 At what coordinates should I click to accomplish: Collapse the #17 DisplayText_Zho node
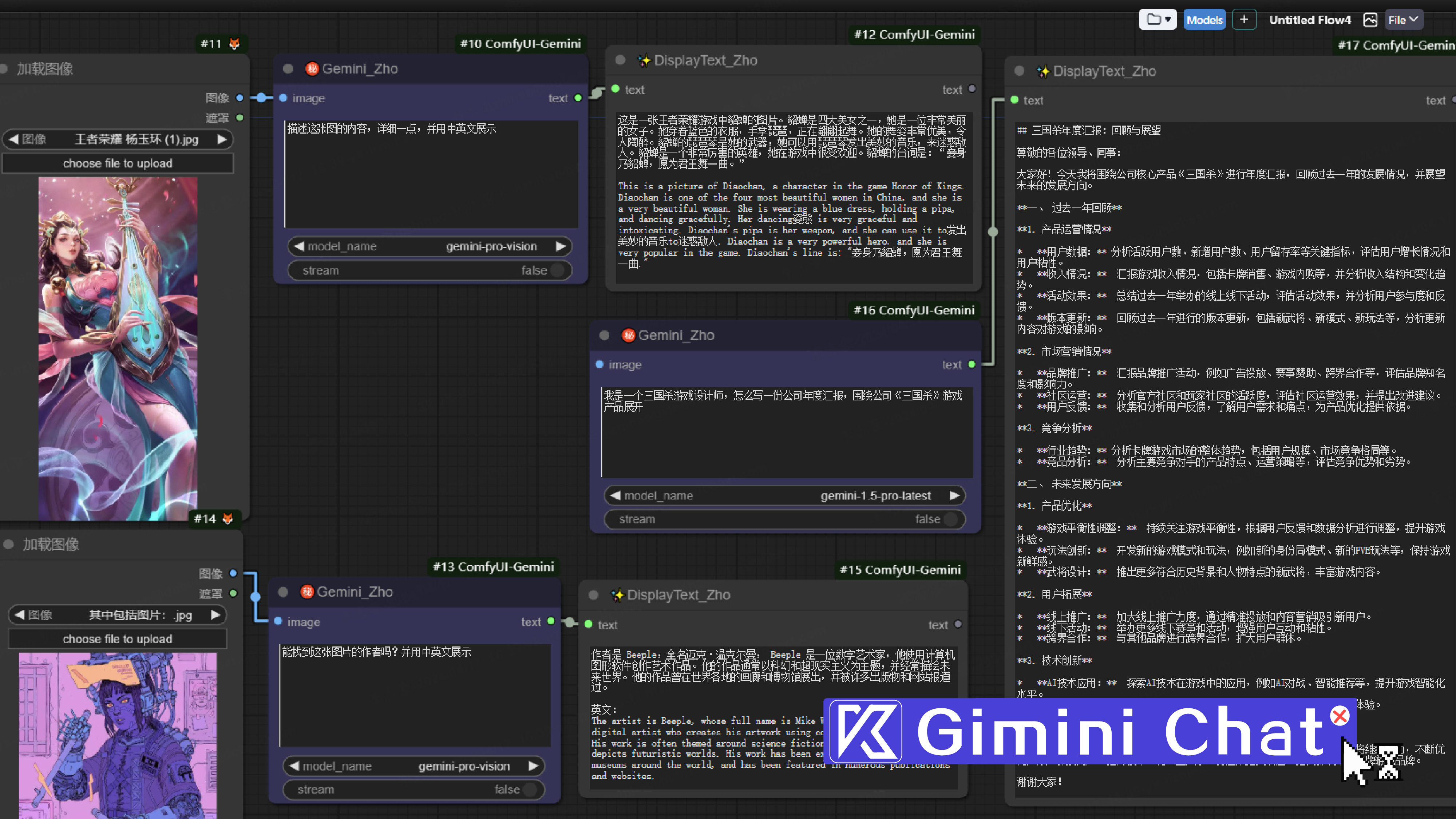[1019, 71]
